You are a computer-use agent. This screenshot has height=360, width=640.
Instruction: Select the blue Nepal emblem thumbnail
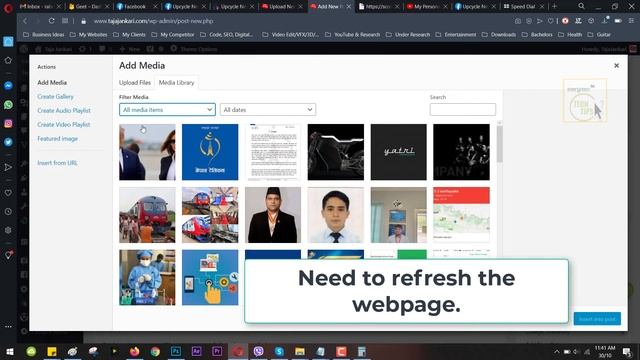point(210,152)
